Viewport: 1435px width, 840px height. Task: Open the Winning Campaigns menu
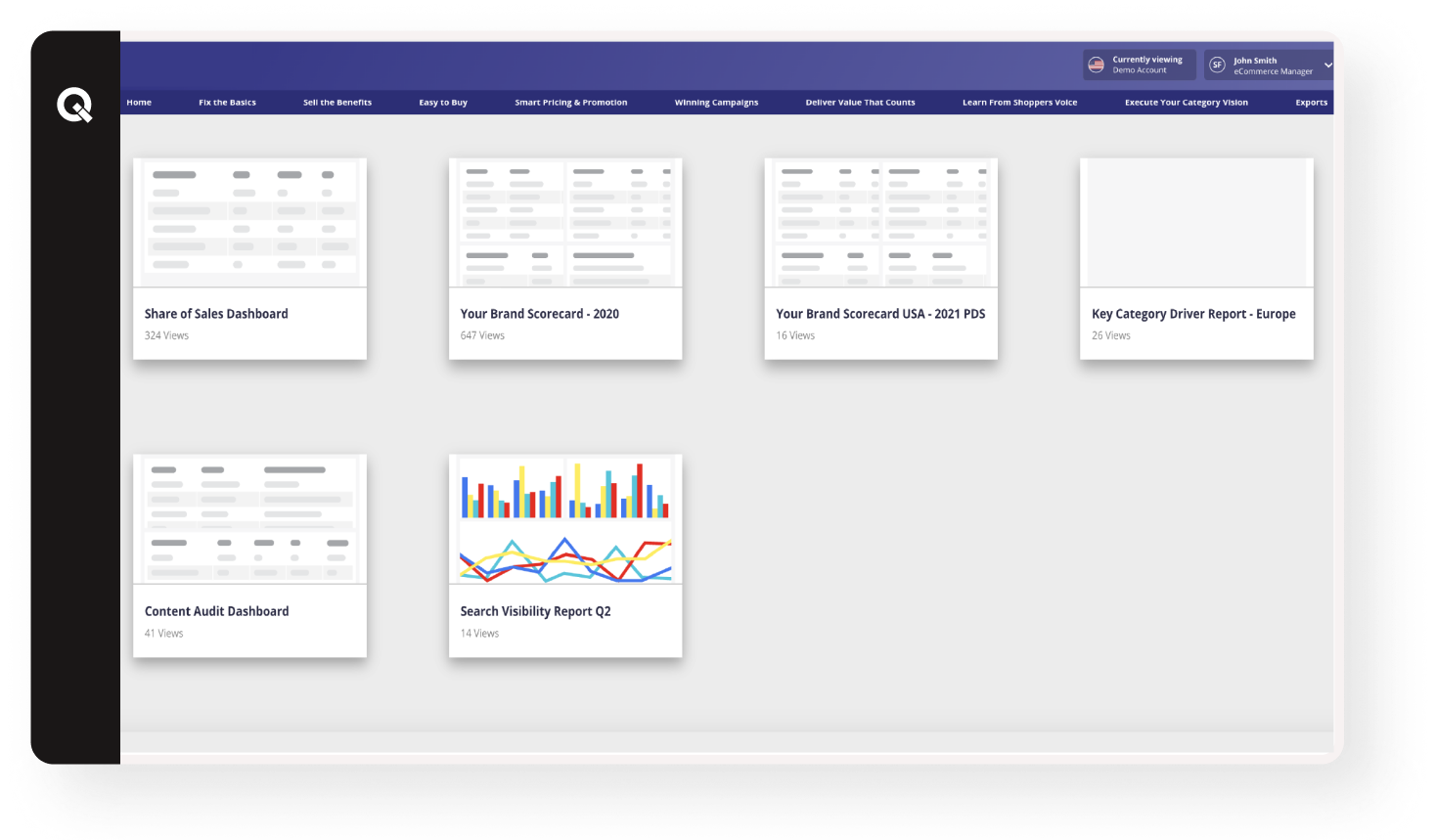(716, 102)
